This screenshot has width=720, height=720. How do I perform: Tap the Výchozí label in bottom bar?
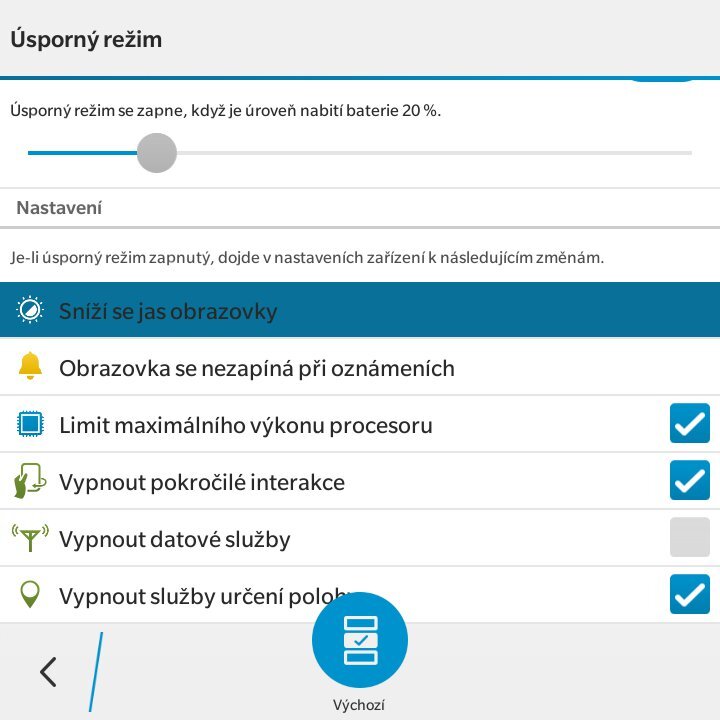tap(359, 705)
